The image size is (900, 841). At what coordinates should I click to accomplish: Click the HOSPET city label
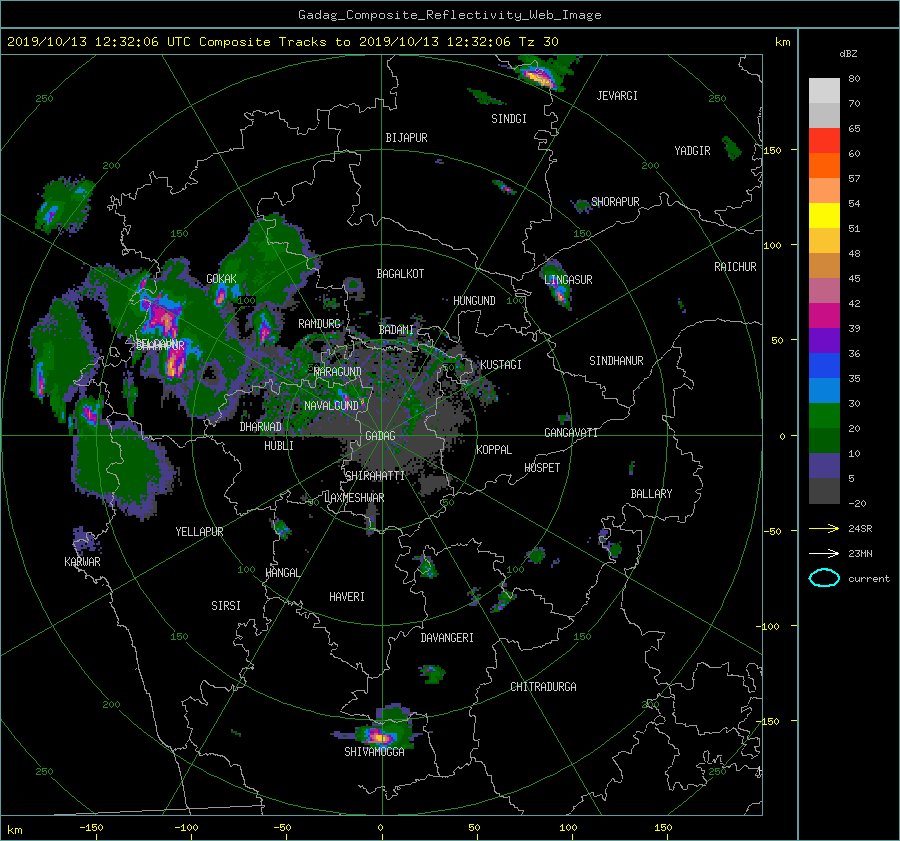[542, 468]
